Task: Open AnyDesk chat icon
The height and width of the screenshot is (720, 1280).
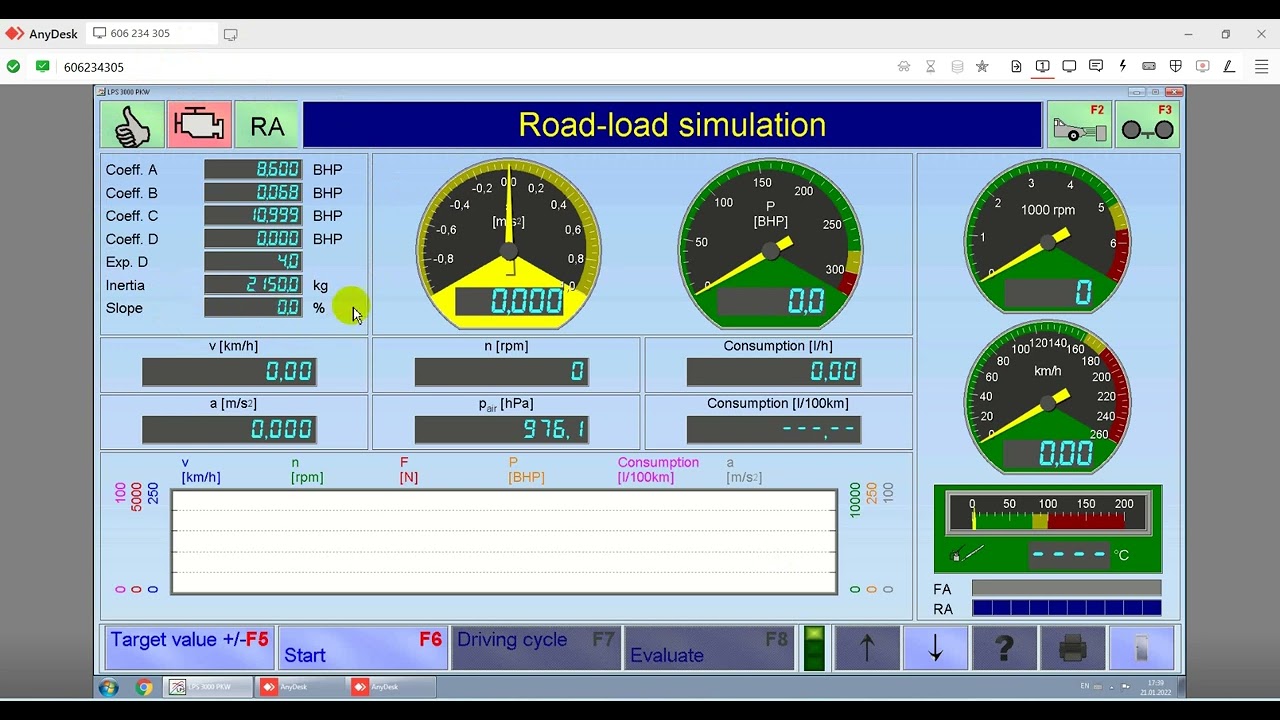Action: click(x=1096, y=66)
